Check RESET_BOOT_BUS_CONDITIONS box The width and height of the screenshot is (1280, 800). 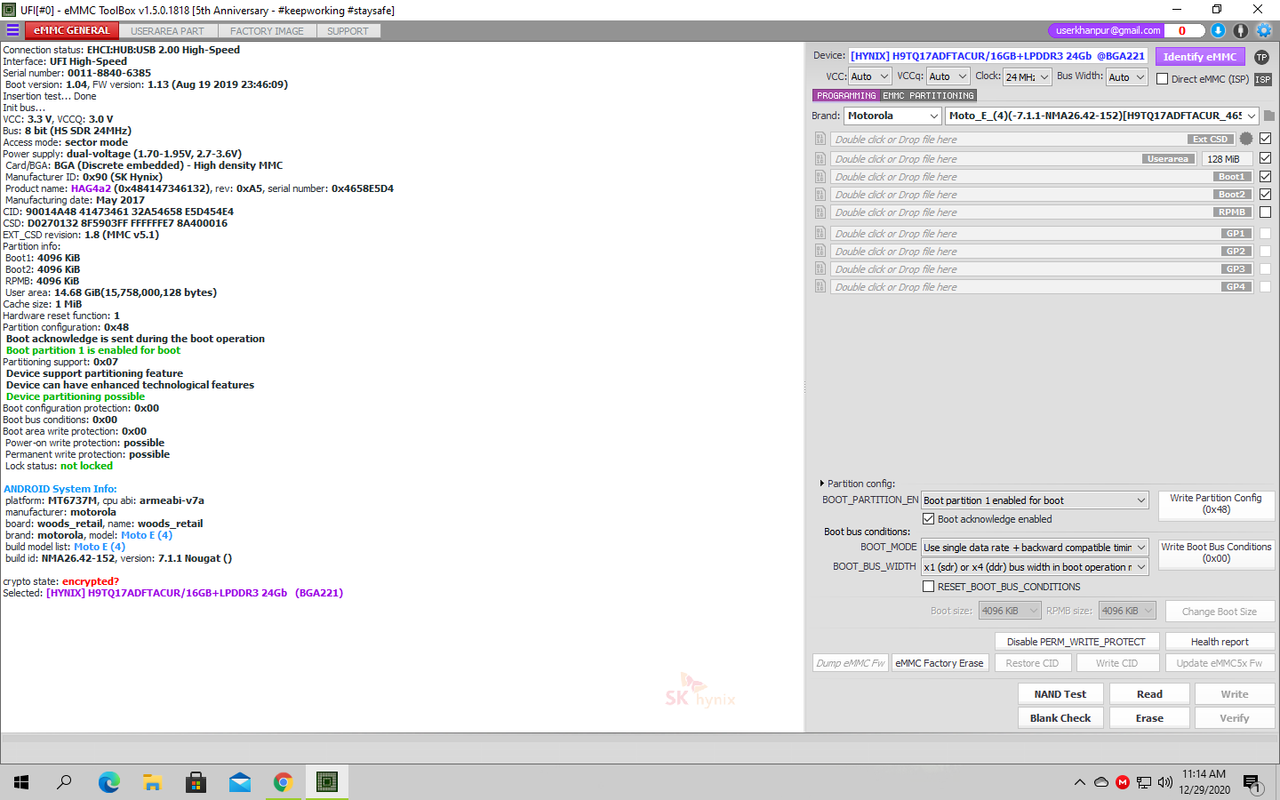pyautogui.click(x=929, y=587)
